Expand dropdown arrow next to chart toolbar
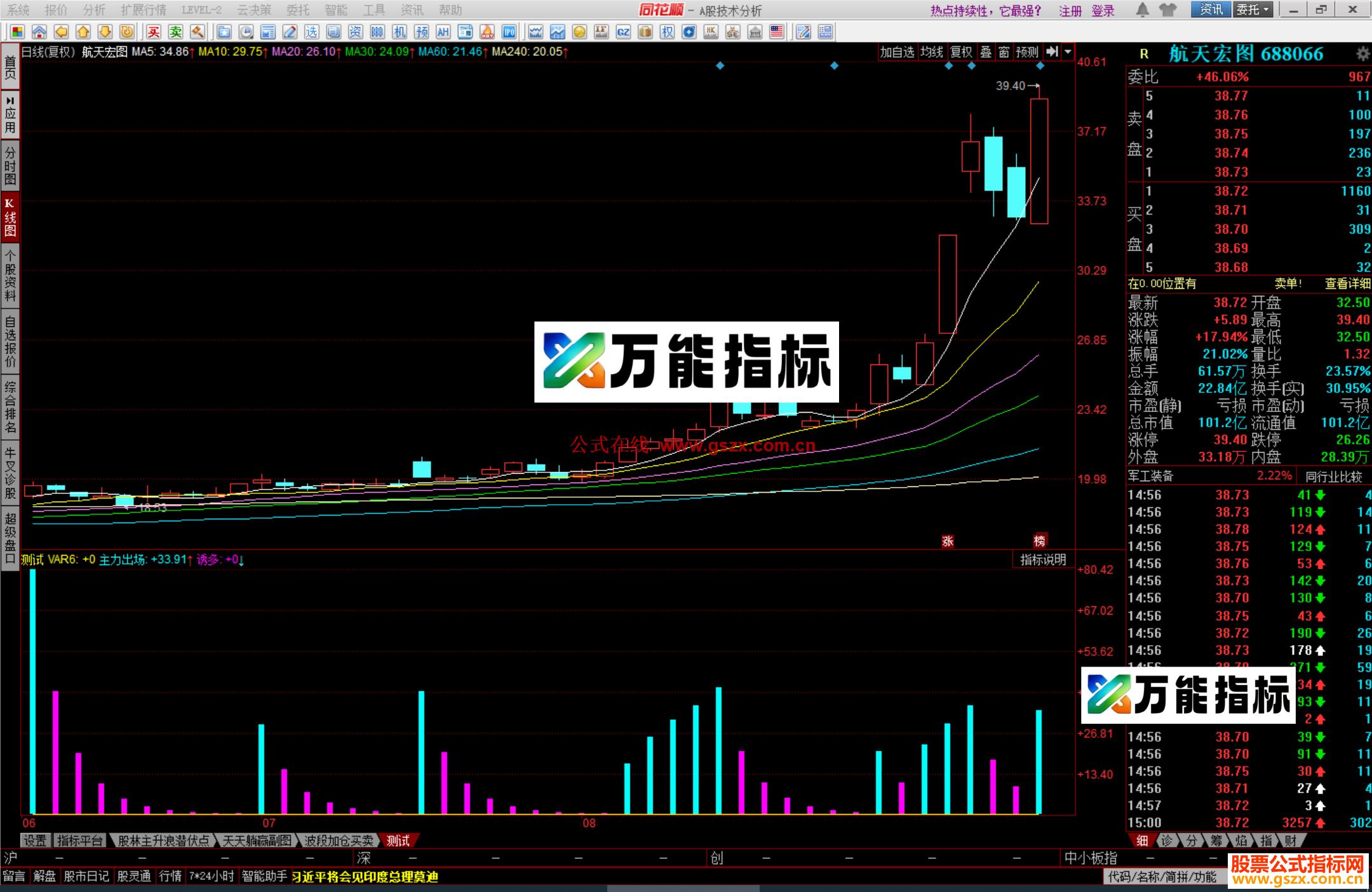This screenshot has height=892, width=1372. coord(1068,52)
